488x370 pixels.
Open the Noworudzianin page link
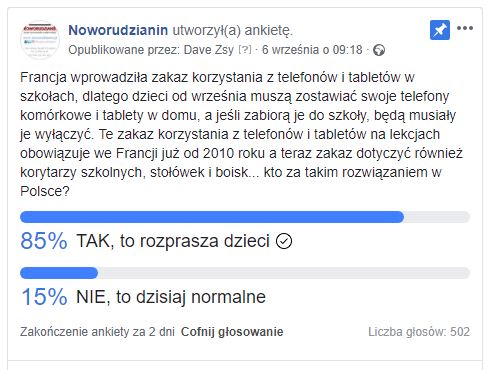pyautogui.click(x=118, y=30)
